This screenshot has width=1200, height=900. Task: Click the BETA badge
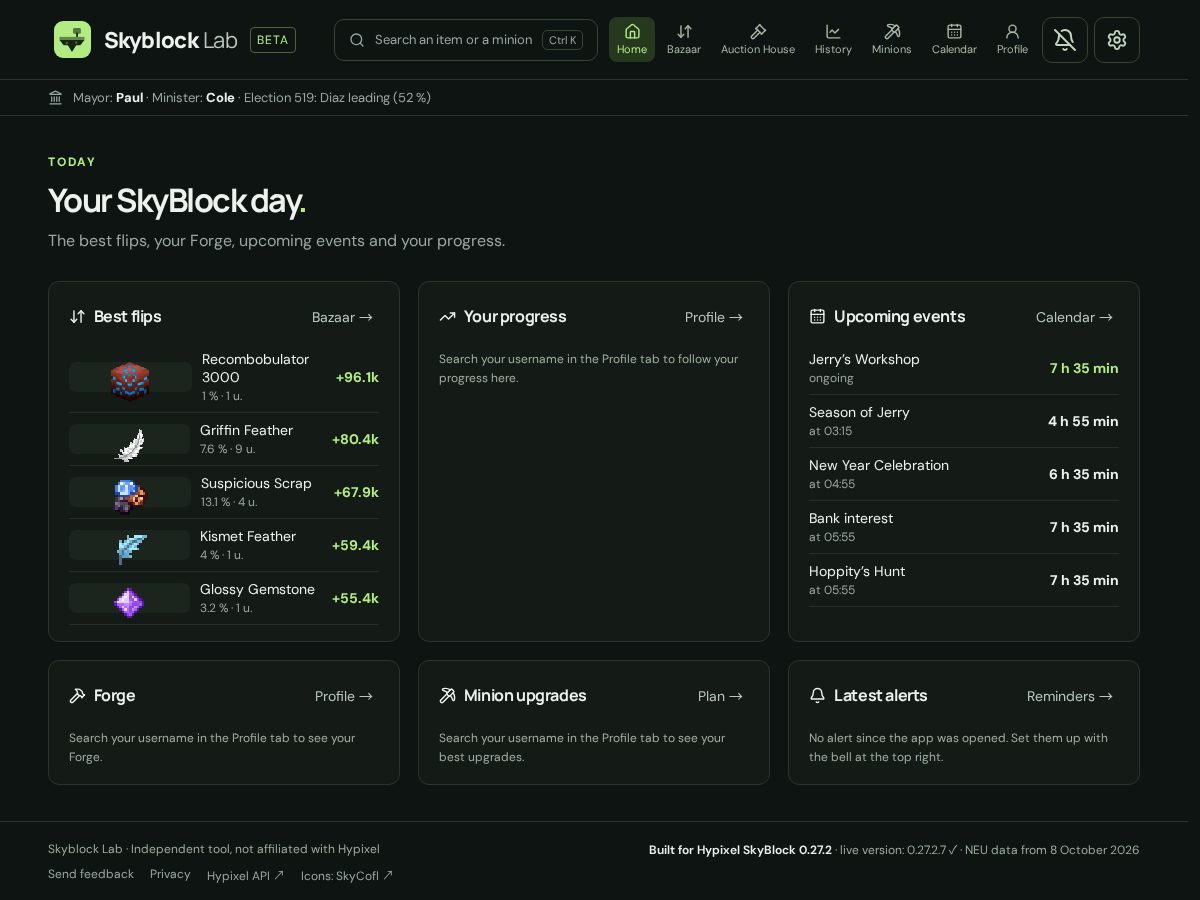click(273, 40)
